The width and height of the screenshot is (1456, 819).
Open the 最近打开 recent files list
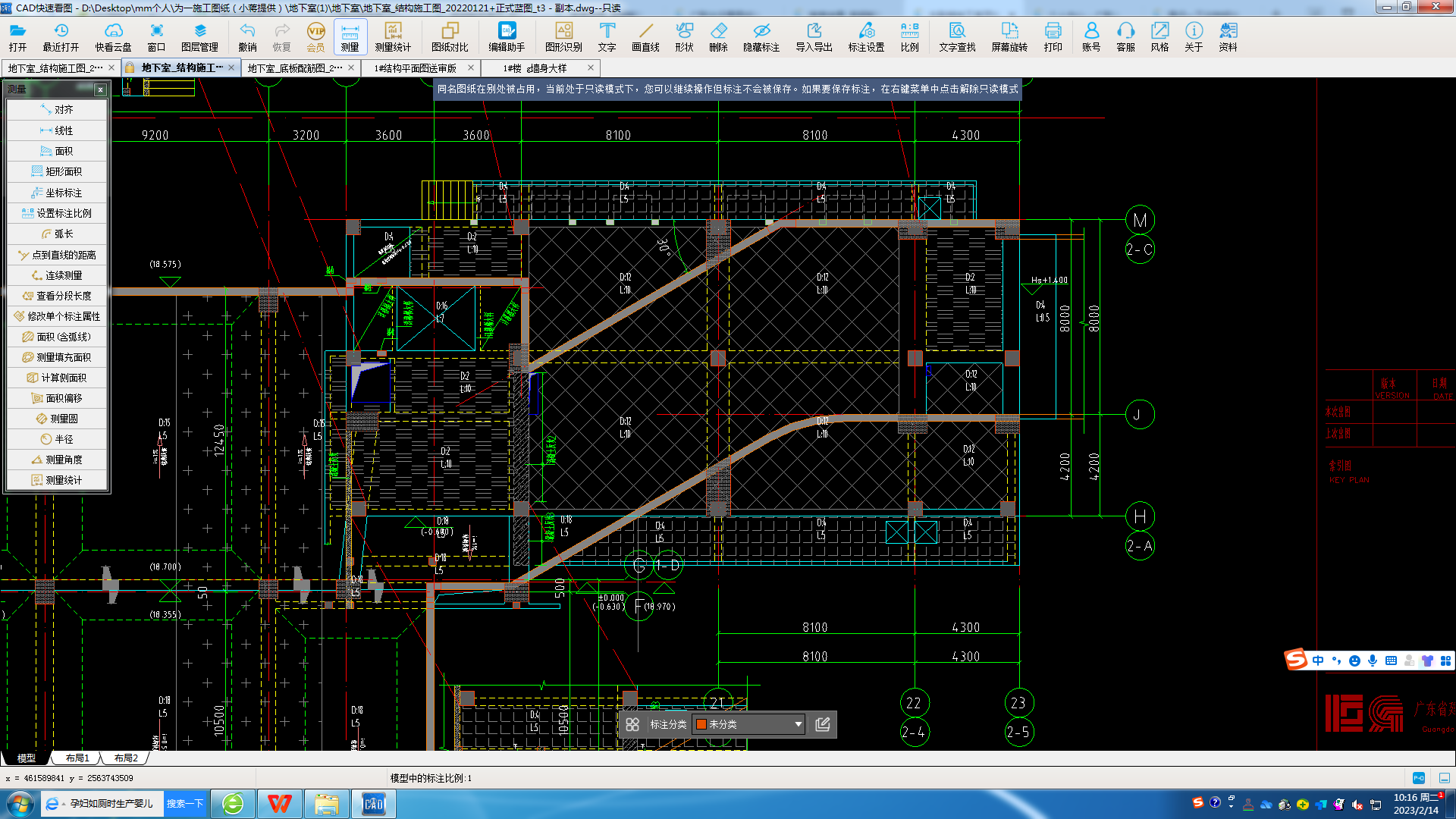click(61, 36)
